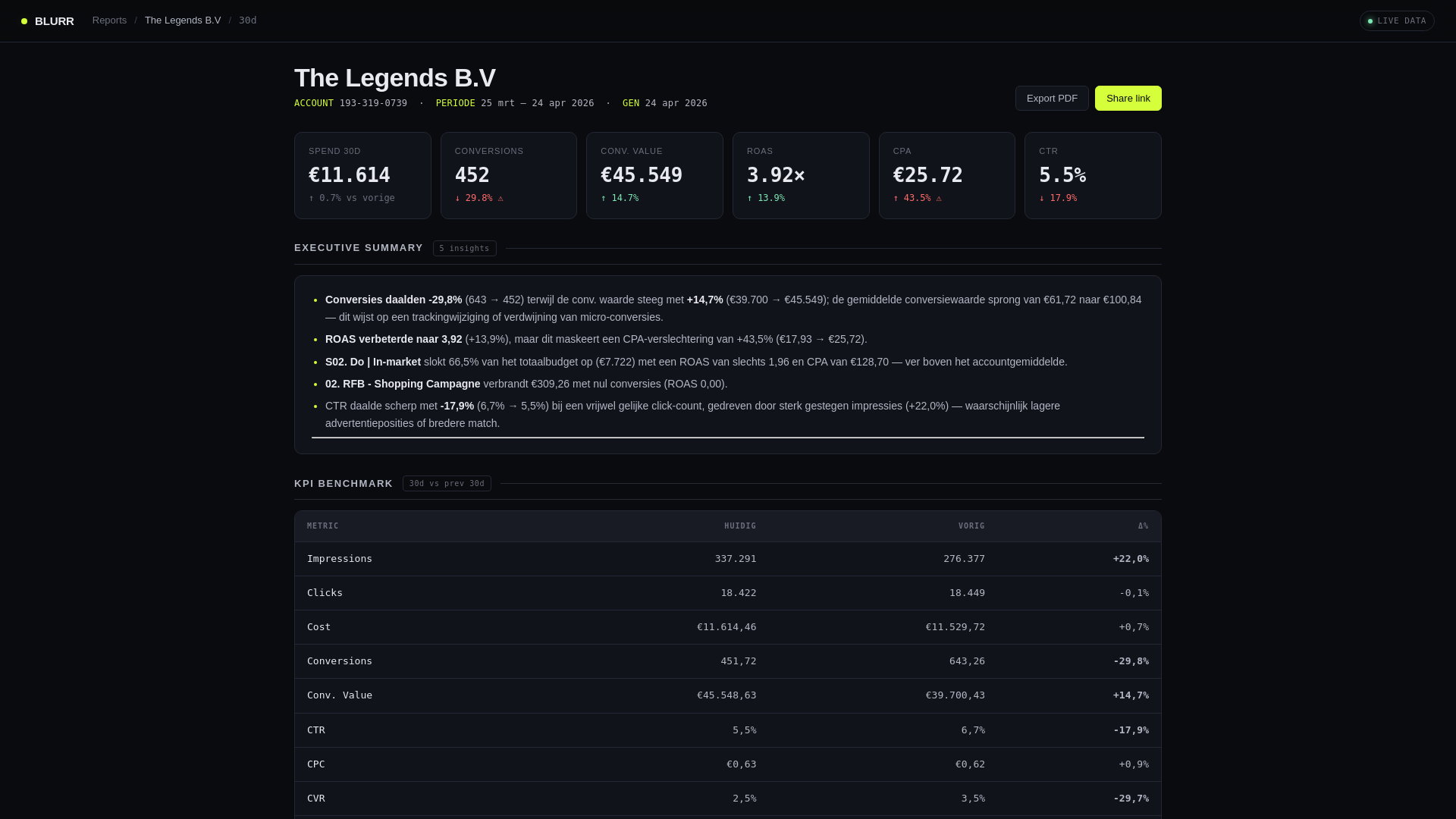Click Conv. Value delta +14,7%
The image size is (1456, 819).
[1131, 695]
